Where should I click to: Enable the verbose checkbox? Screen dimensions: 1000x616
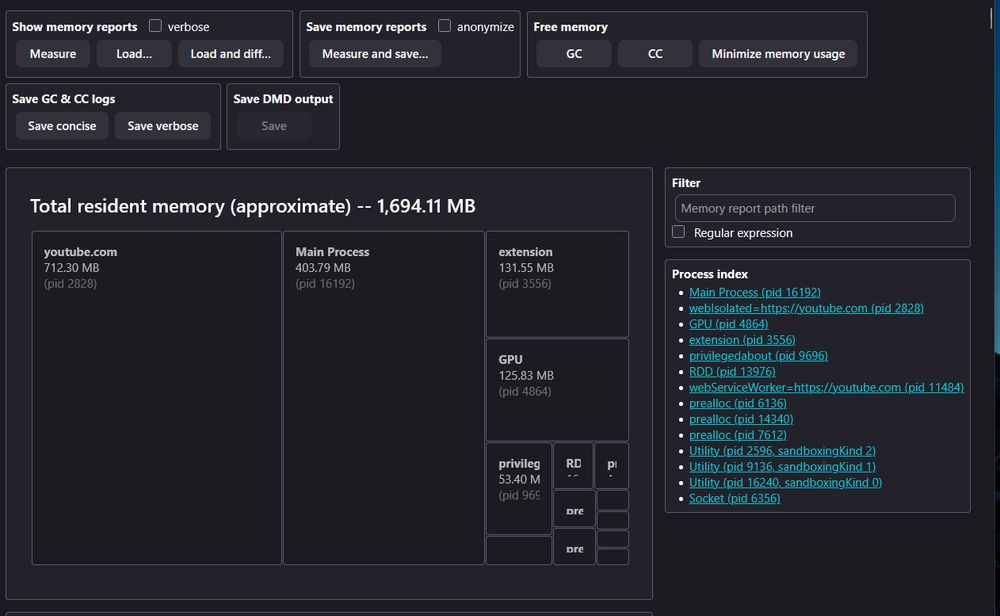pyautogui.click(x=155, y=26)
